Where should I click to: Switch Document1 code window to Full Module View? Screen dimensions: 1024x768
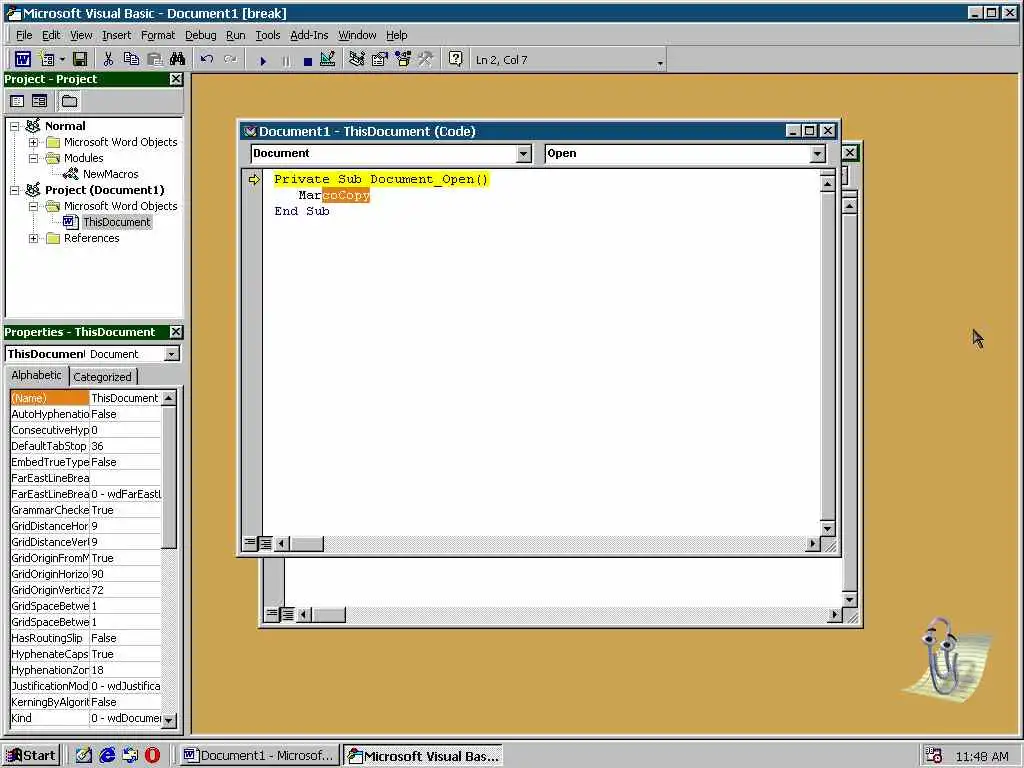pyautogui.click(x=264, y=543)
